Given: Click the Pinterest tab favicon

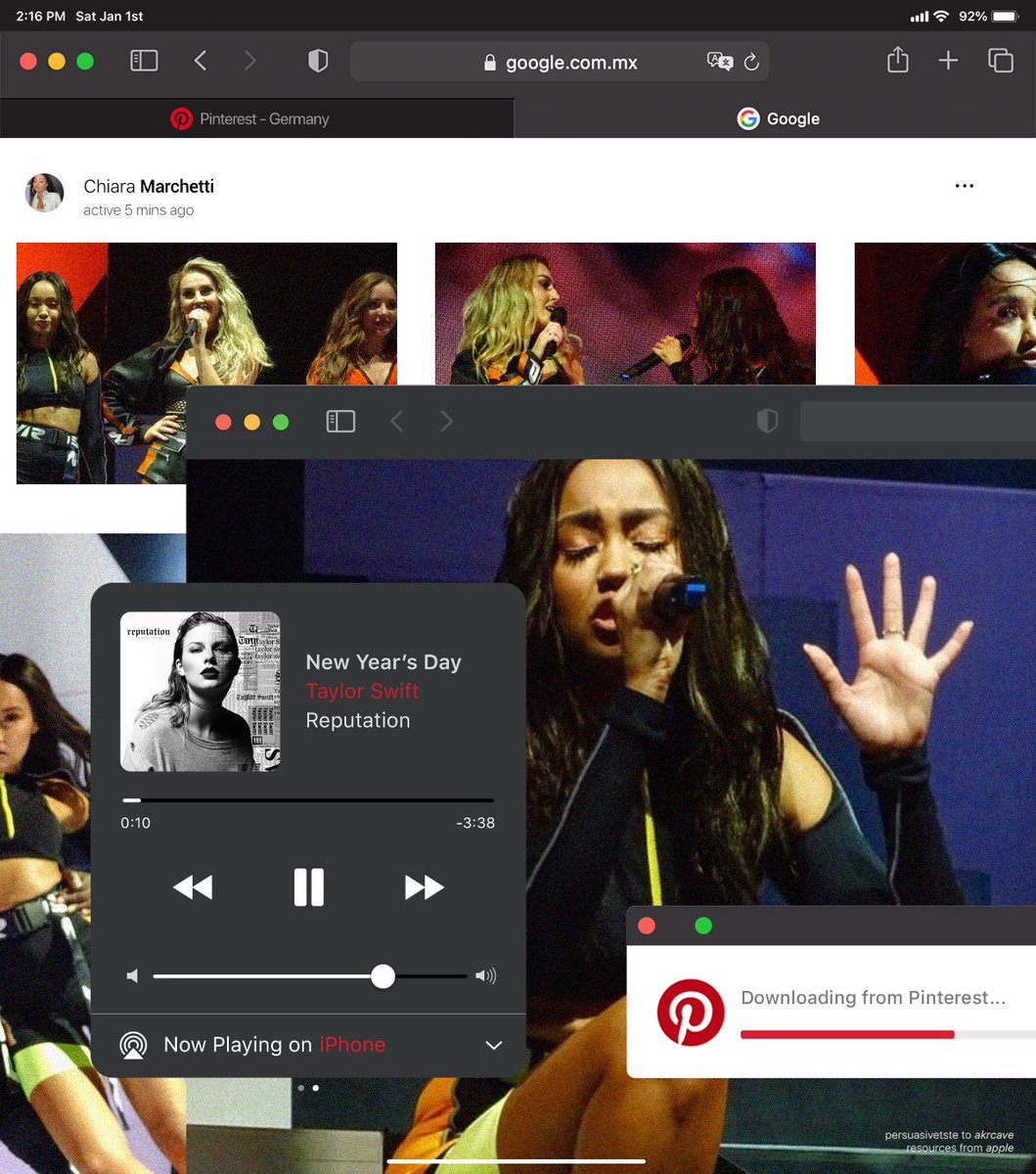Looking at the screenshot, I should pos(181,118).
